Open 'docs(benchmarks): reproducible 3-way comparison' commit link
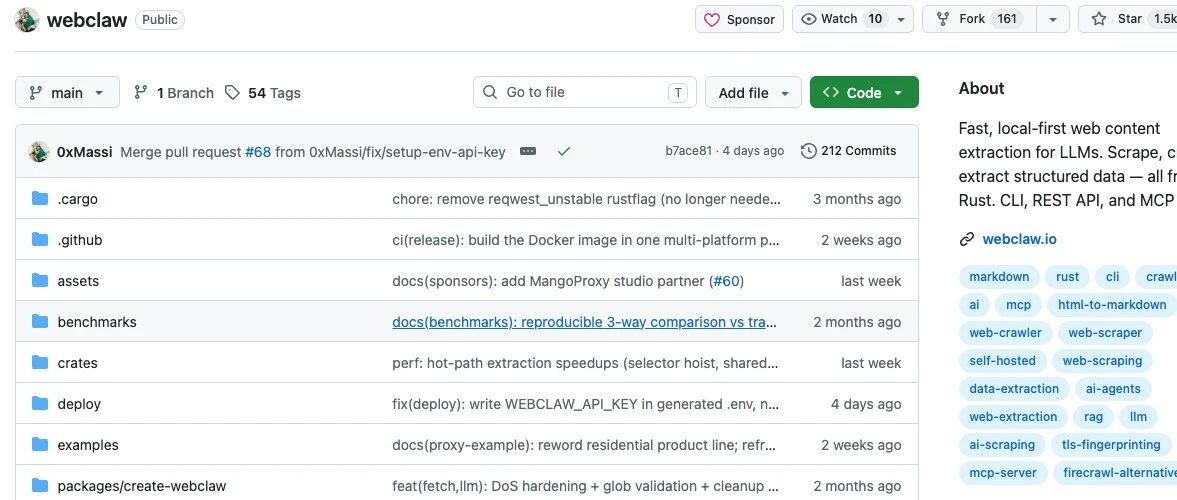Screen dimensions: 1177x500 (585, 322)
